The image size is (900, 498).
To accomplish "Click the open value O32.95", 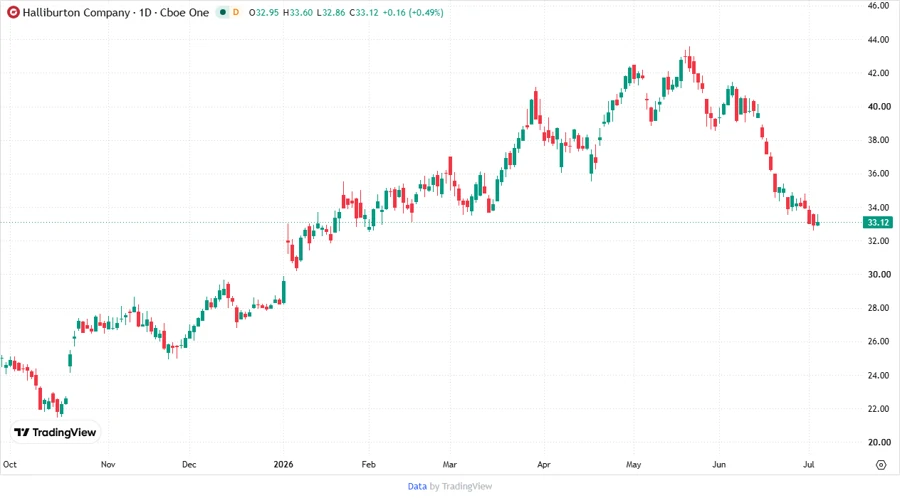I will pyautogui.click(x=263, y=12).
